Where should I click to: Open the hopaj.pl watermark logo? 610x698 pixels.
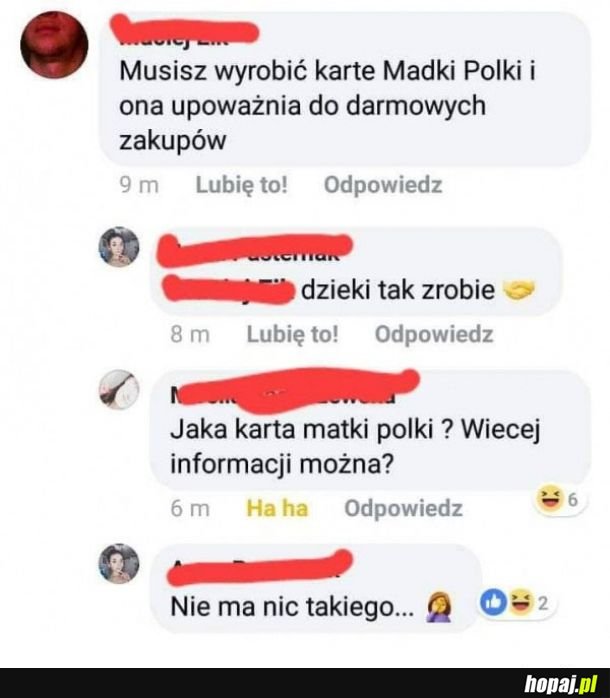(x=561, y=683)
